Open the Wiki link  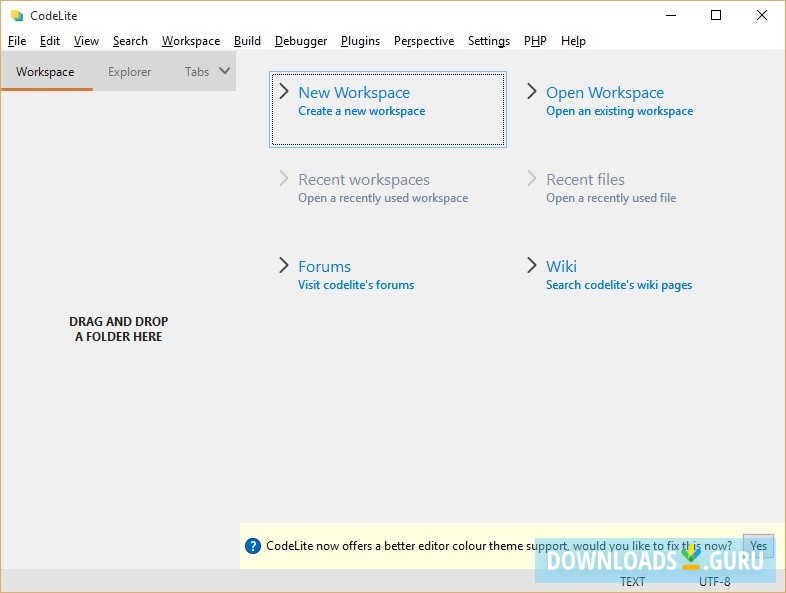point(561,266)
